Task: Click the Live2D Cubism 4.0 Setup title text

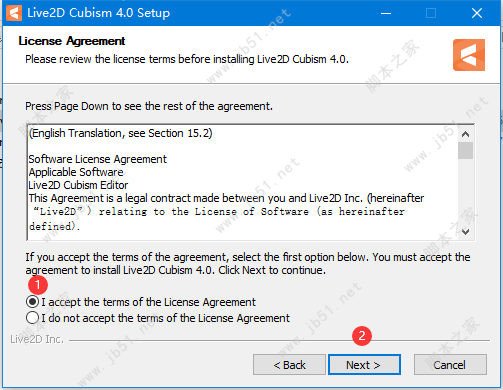Action: click(x=99, y=13)
